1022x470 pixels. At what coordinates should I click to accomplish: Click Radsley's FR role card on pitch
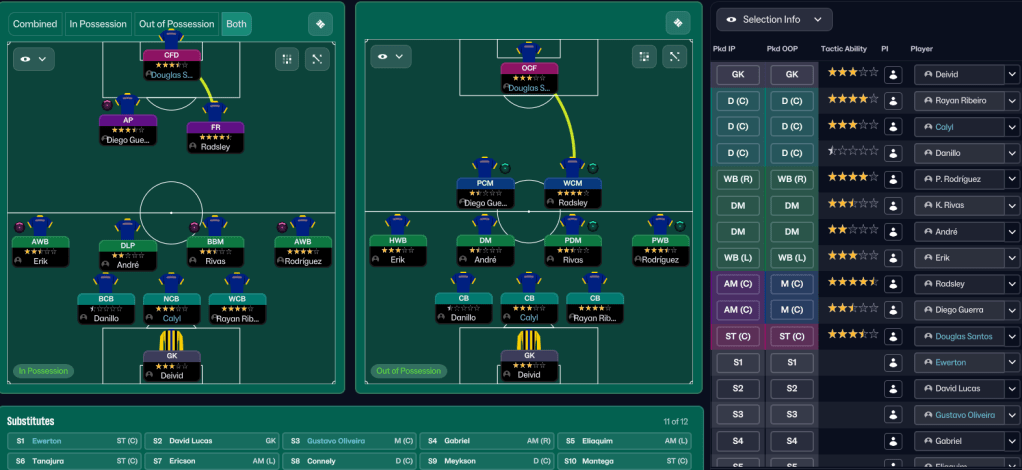[215, 136]
